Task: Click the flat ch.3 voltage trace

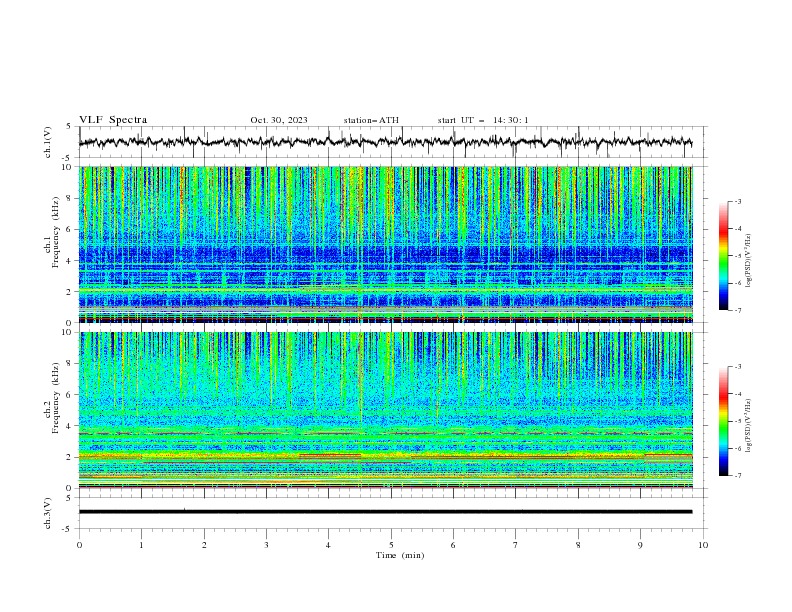Action: click(x=385, y=512)
